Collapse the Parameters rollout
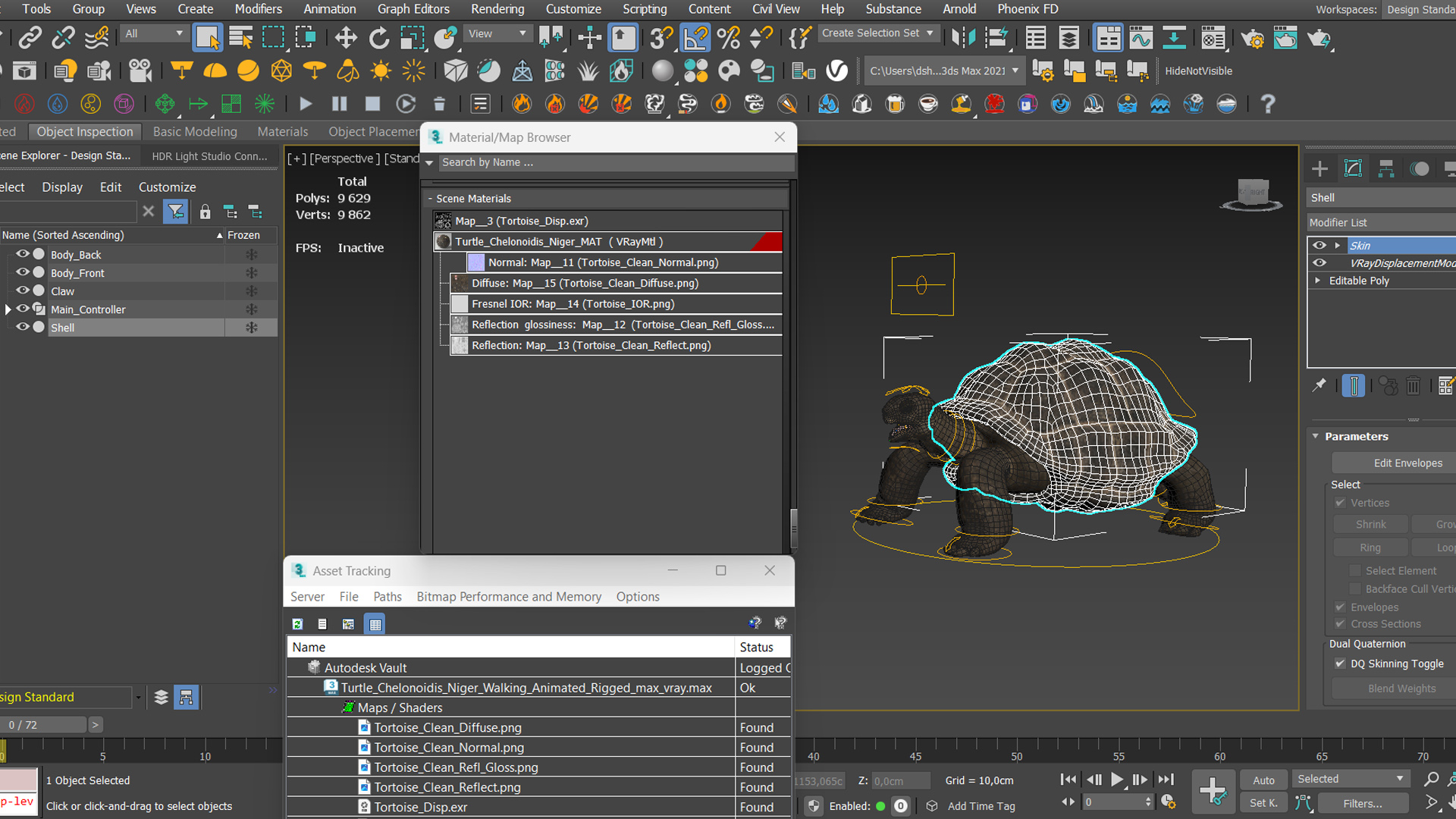 (x=1316, y=436)
